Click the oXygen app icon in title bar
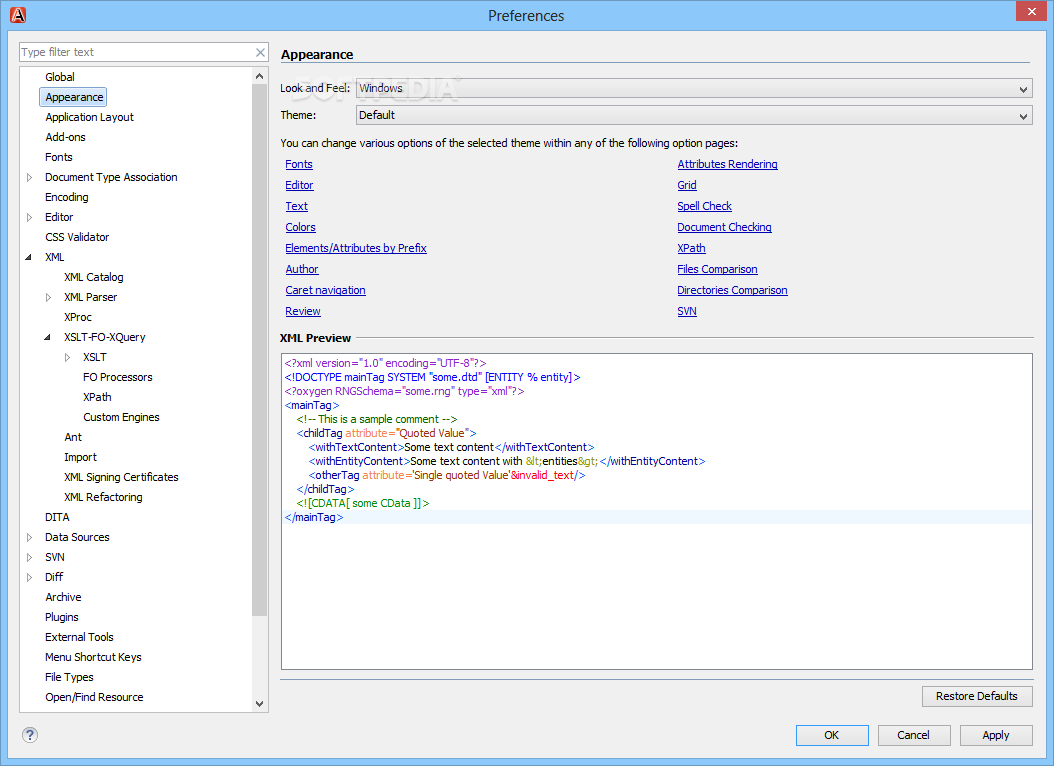Screen dimensions: 1054x766 click(x=18, y=15)
